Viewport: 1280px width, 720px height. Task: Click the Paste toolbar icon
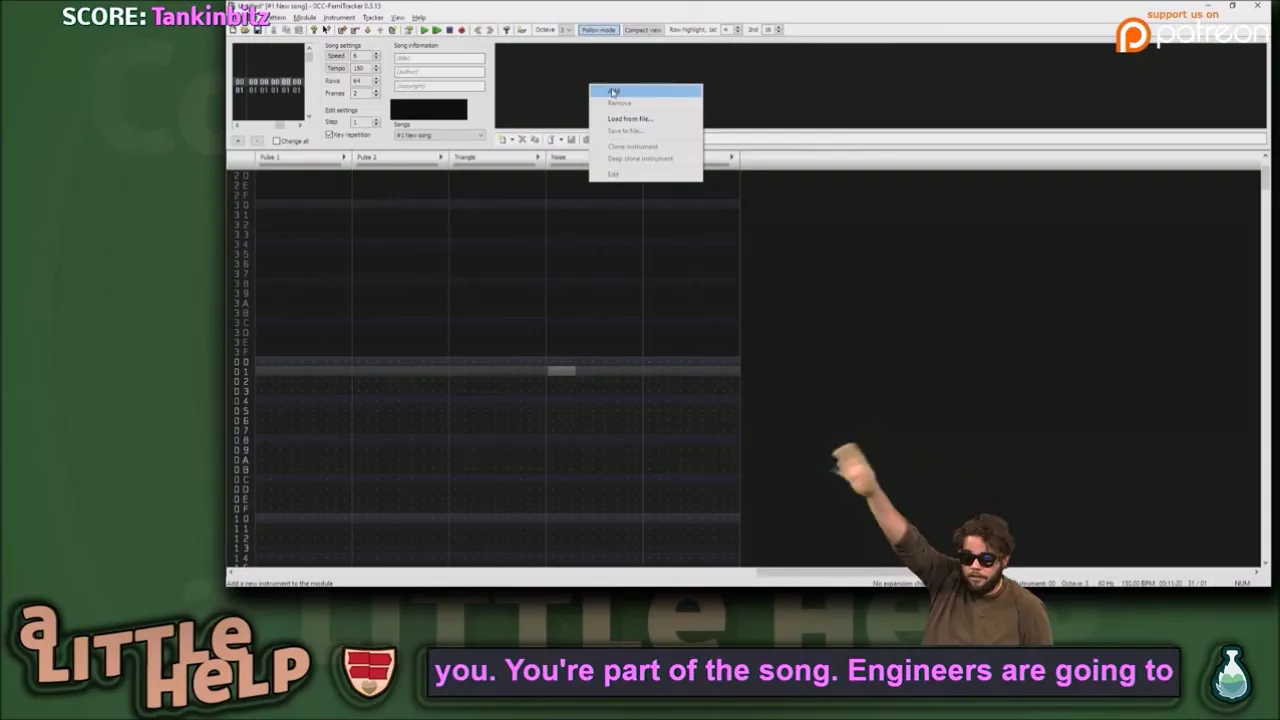(298, 30)
